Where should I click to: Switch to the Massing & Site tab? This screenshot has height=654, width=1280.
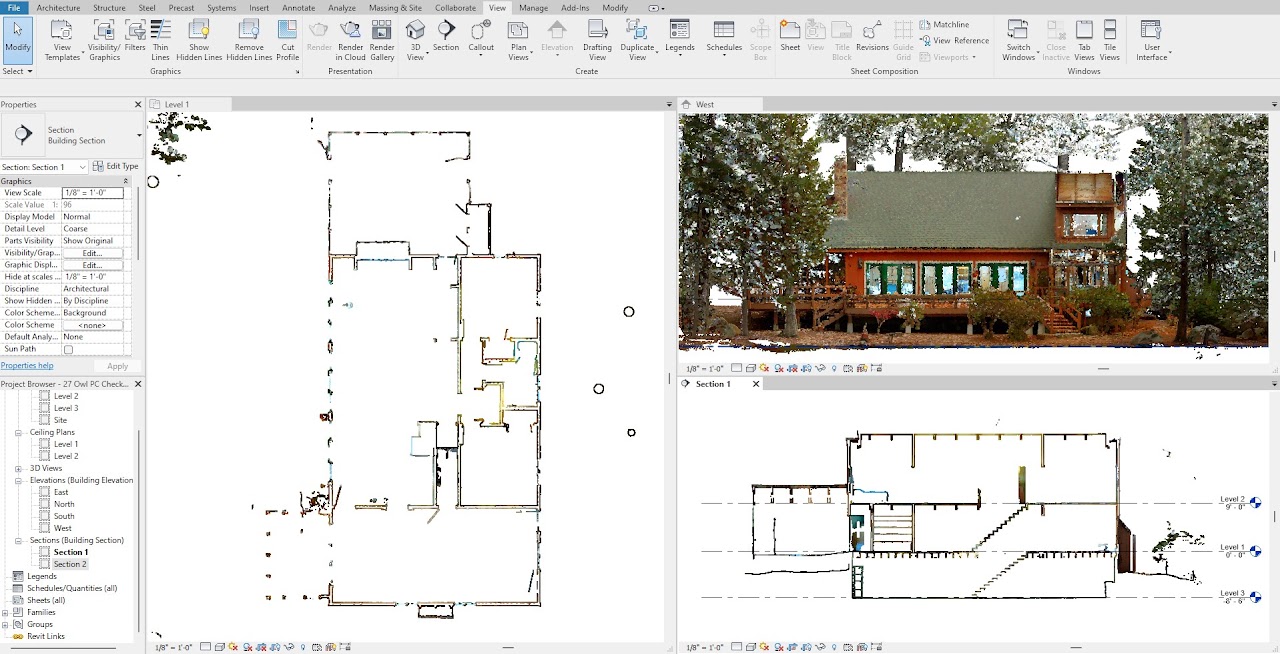point(395,8)
